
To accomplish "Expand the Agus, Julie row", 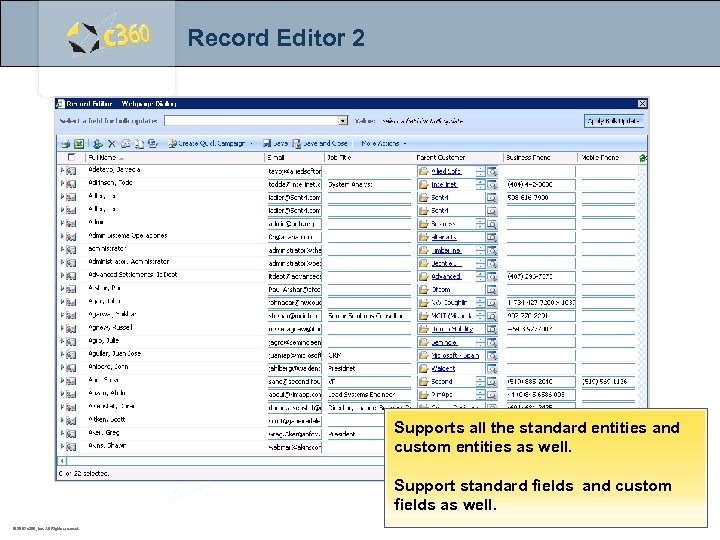I will coord(62,341).
